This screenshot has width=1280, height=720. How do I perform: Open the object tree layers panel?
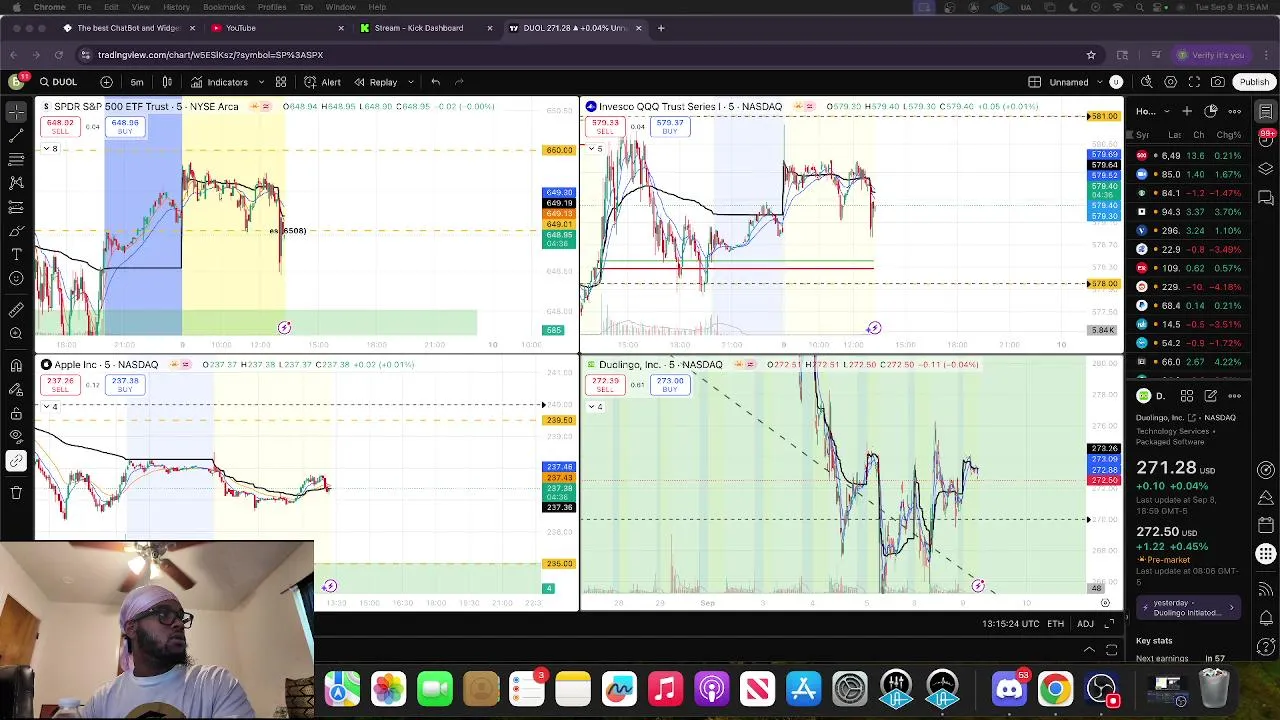pyautogui.click(x=1266, y=169)
